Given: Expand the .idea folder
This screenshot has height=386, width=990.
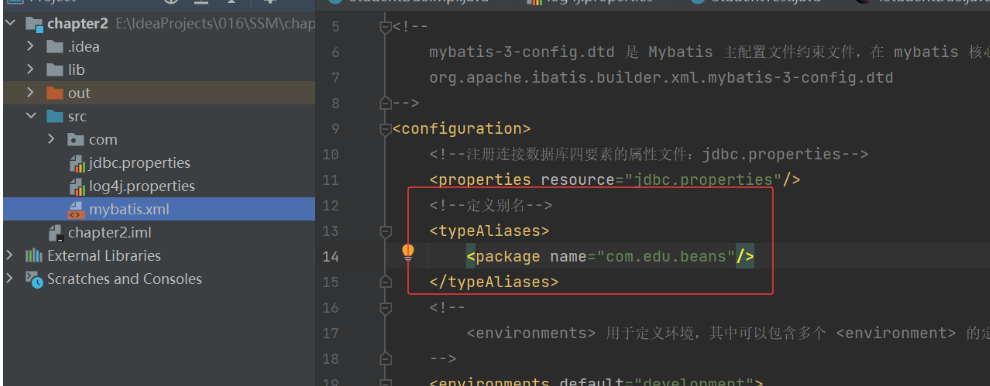Looking at the screenshot, I should tap(30, 47).
